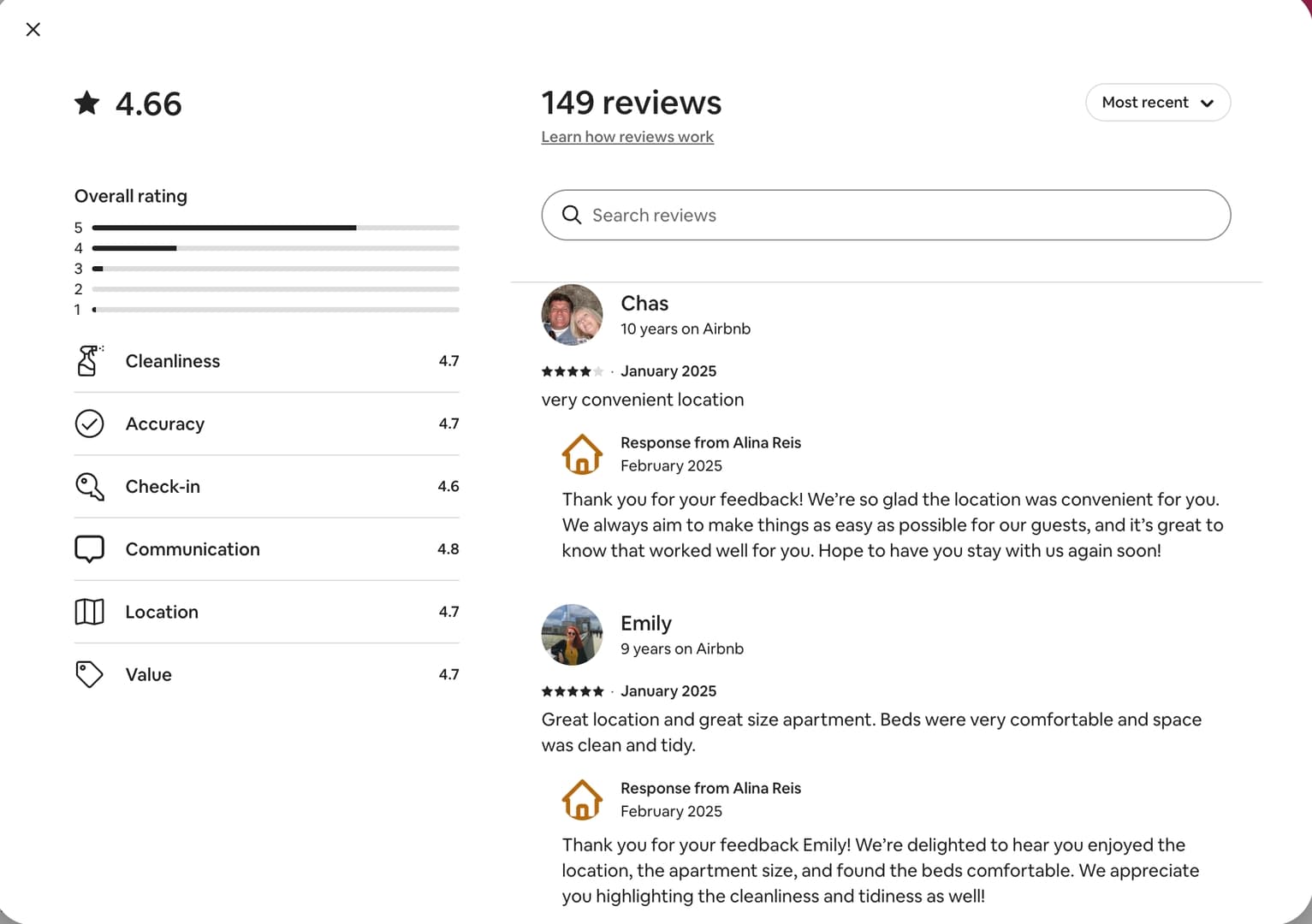Click the reviewer name Chas
The image size is (1312, 924).
click(644, 304)
